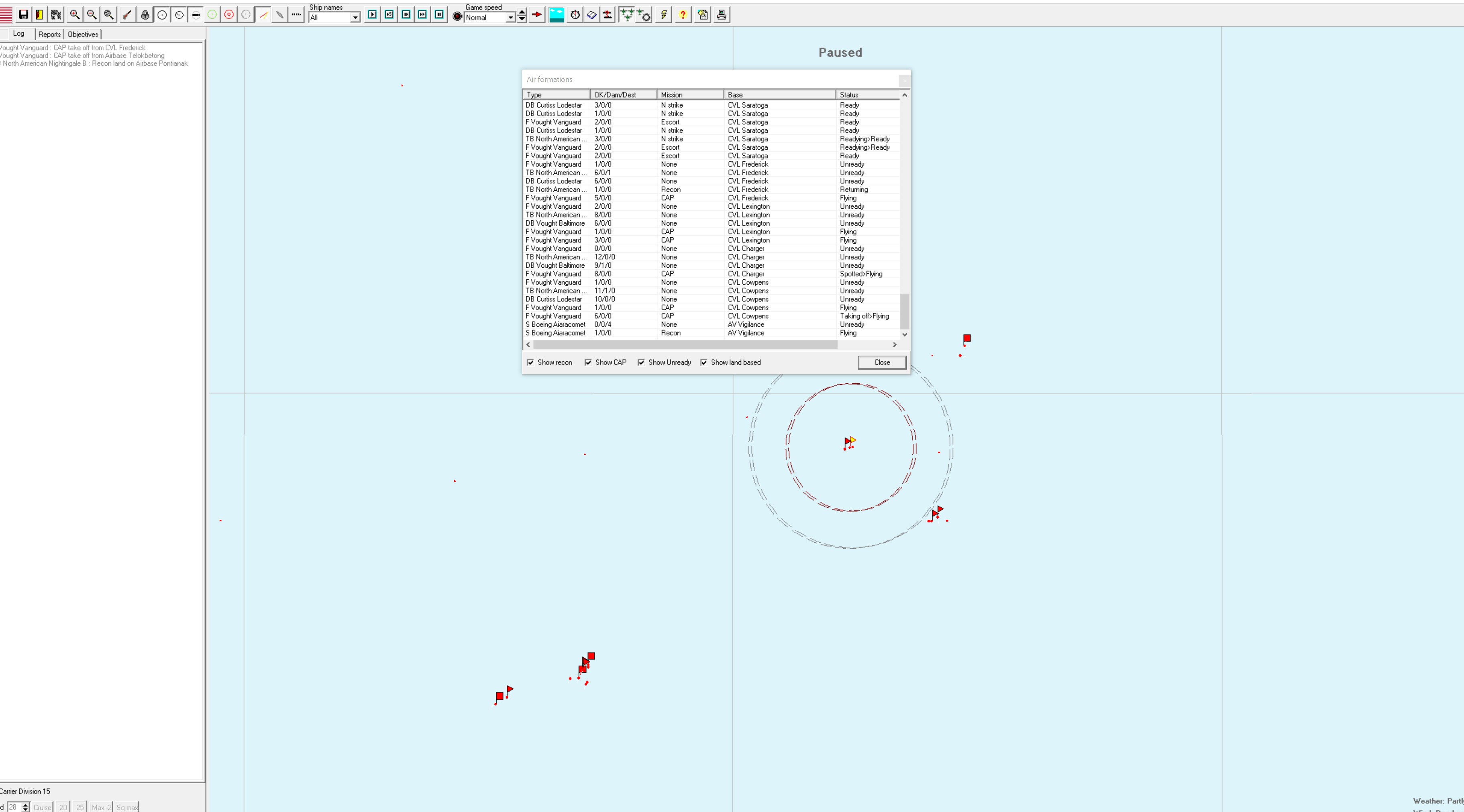Close the Air formations dialog via Close button
The image size is (1464, 812).
[881, 362]
